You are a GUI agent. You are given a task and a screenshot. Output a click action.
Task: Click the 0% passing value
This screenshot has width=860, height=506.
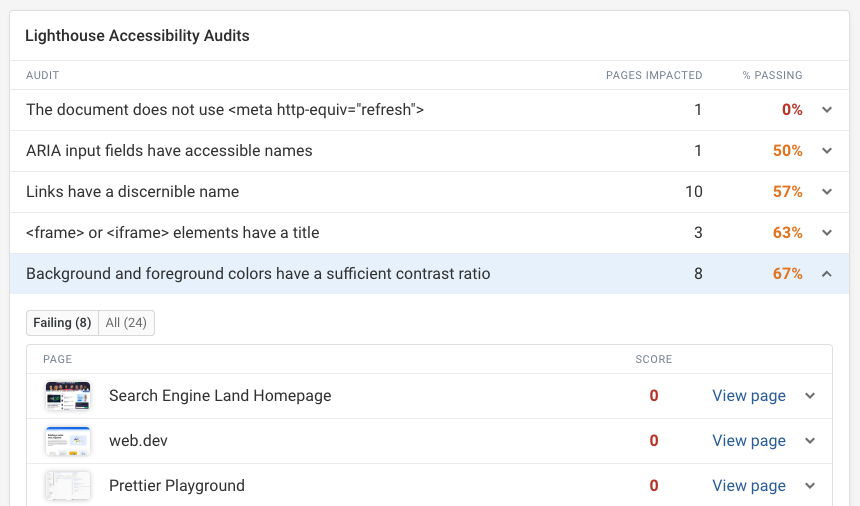pyautogui.click(x=792, y=110)
